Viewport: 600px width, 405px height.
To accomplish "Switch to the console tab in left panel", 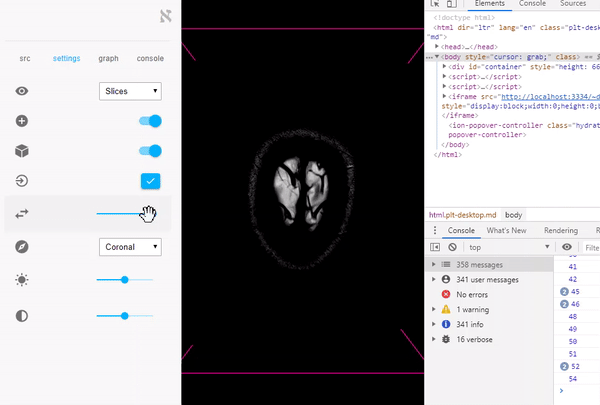I will coord(150,58).
